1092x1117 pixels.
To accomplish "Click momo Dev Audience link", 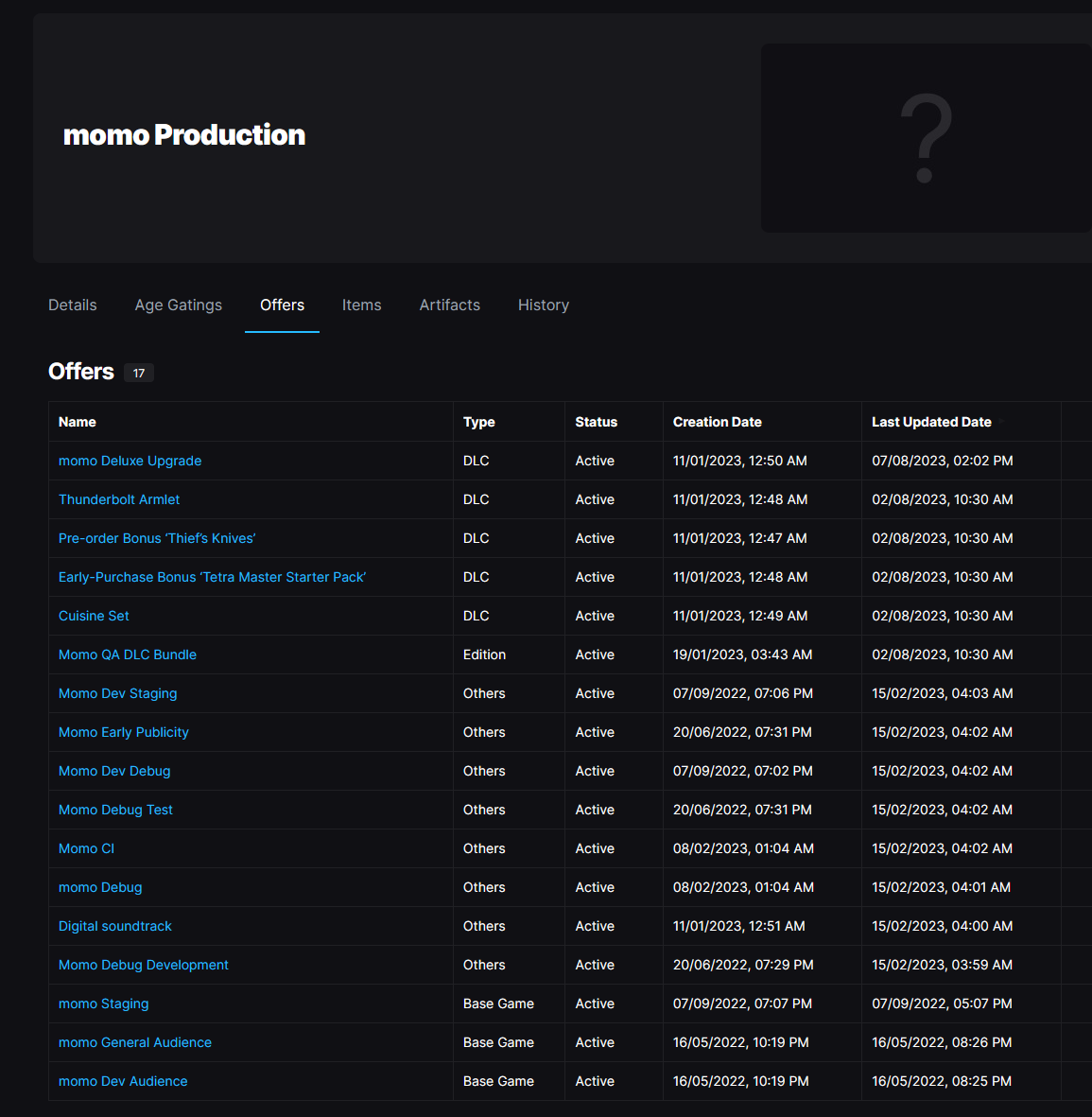I will point(123,1081).
